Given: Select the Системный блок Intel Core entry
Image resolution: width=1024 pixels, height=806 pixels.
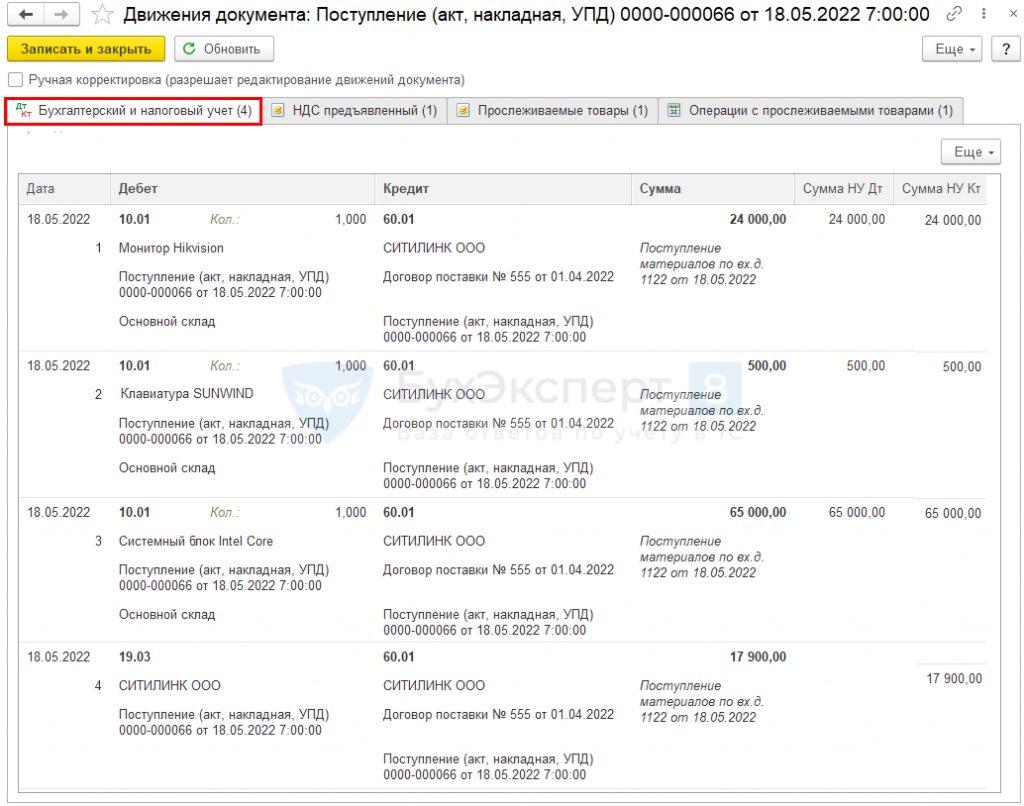Looking at the screenshot, I should (x=196, y=541).
